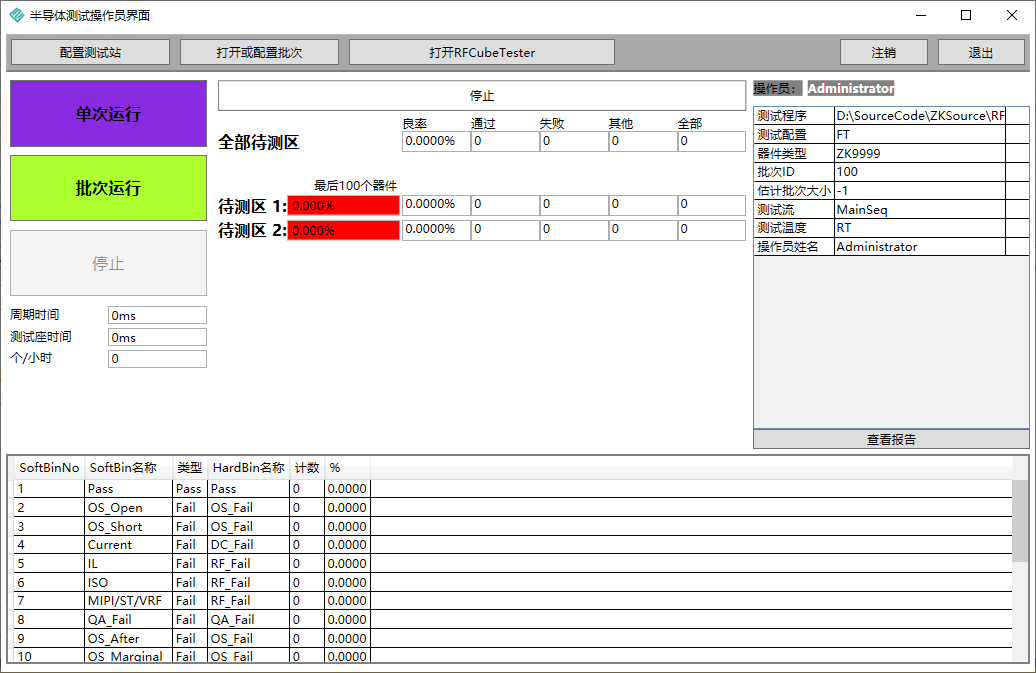Viewport: 1036px width, 673px height.
Task: Click 全部待测区 其他 count field
Action: click(643, 141)
